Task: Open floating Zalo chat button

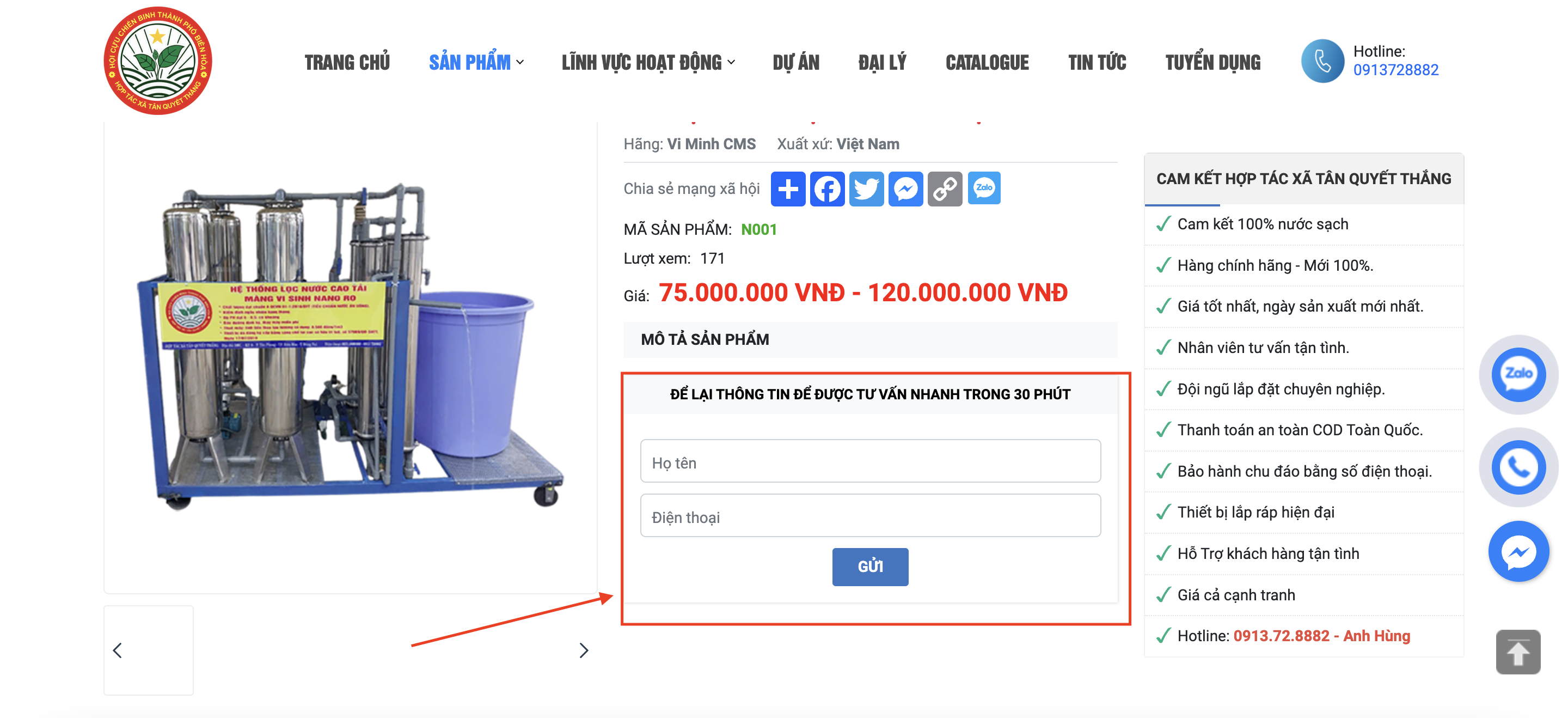Action: click(x=1518, y=374)
